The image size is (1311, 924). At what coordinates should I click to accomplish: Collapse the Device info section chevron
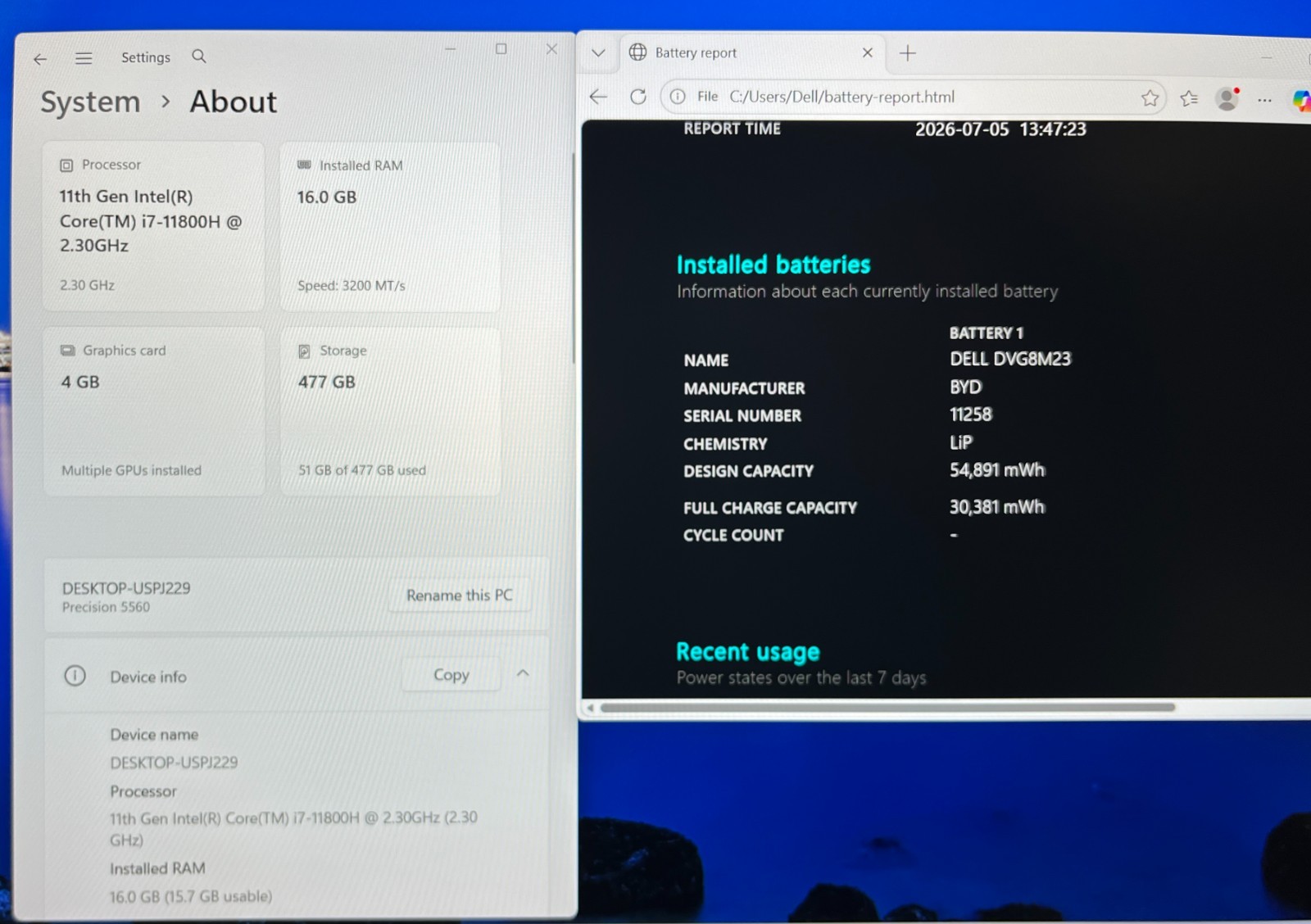[523, 673]
